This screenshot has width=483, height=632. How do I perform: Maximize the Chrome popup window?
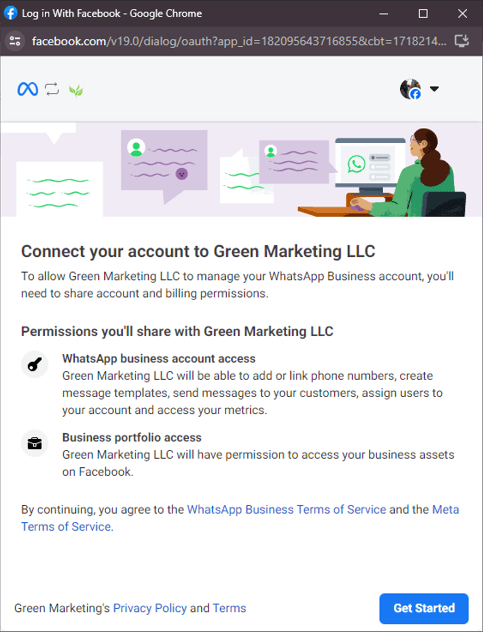[x=423, y=13]
